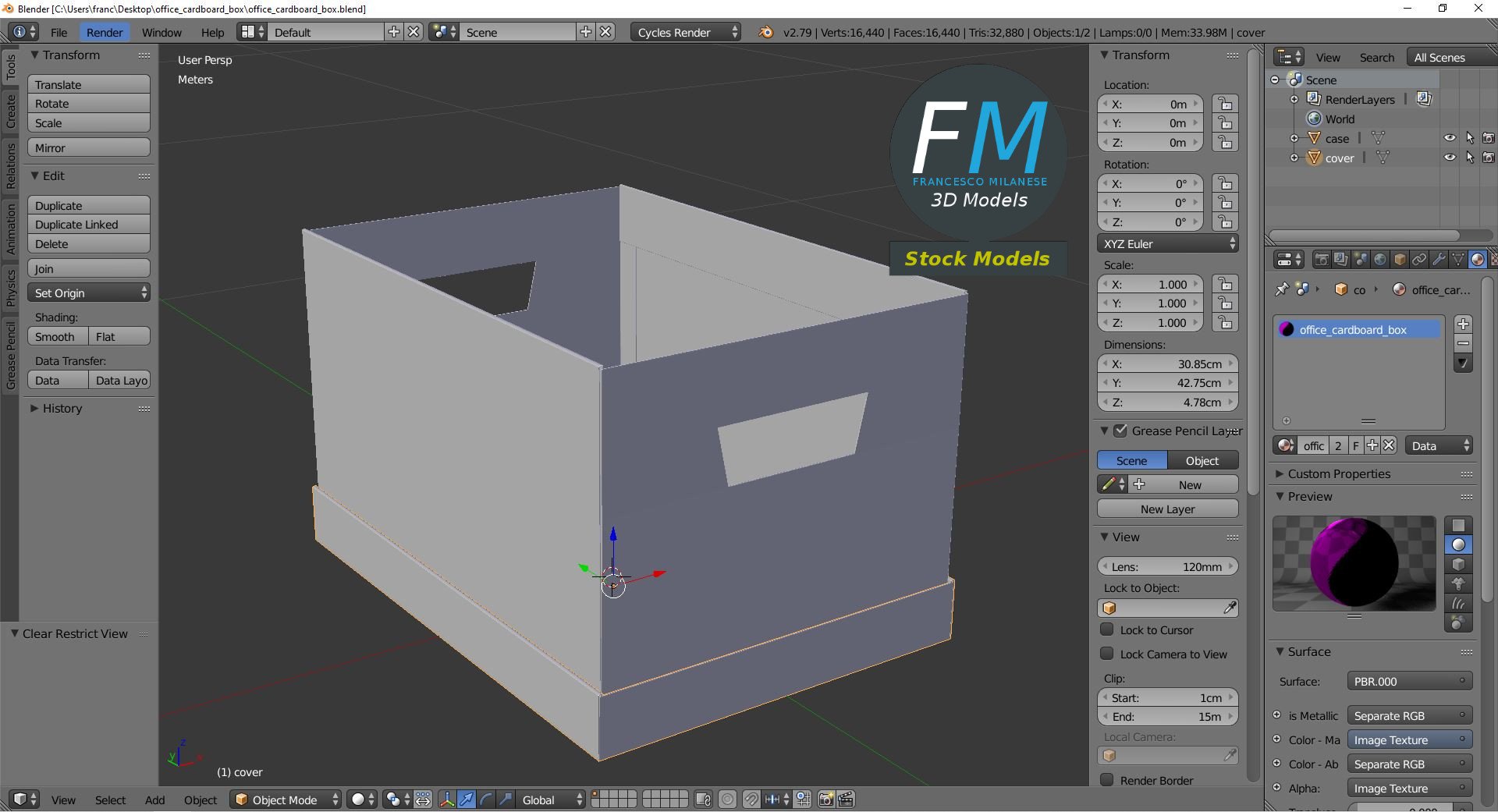
Task: Switch to the Create tab
Action: (10, 112)
